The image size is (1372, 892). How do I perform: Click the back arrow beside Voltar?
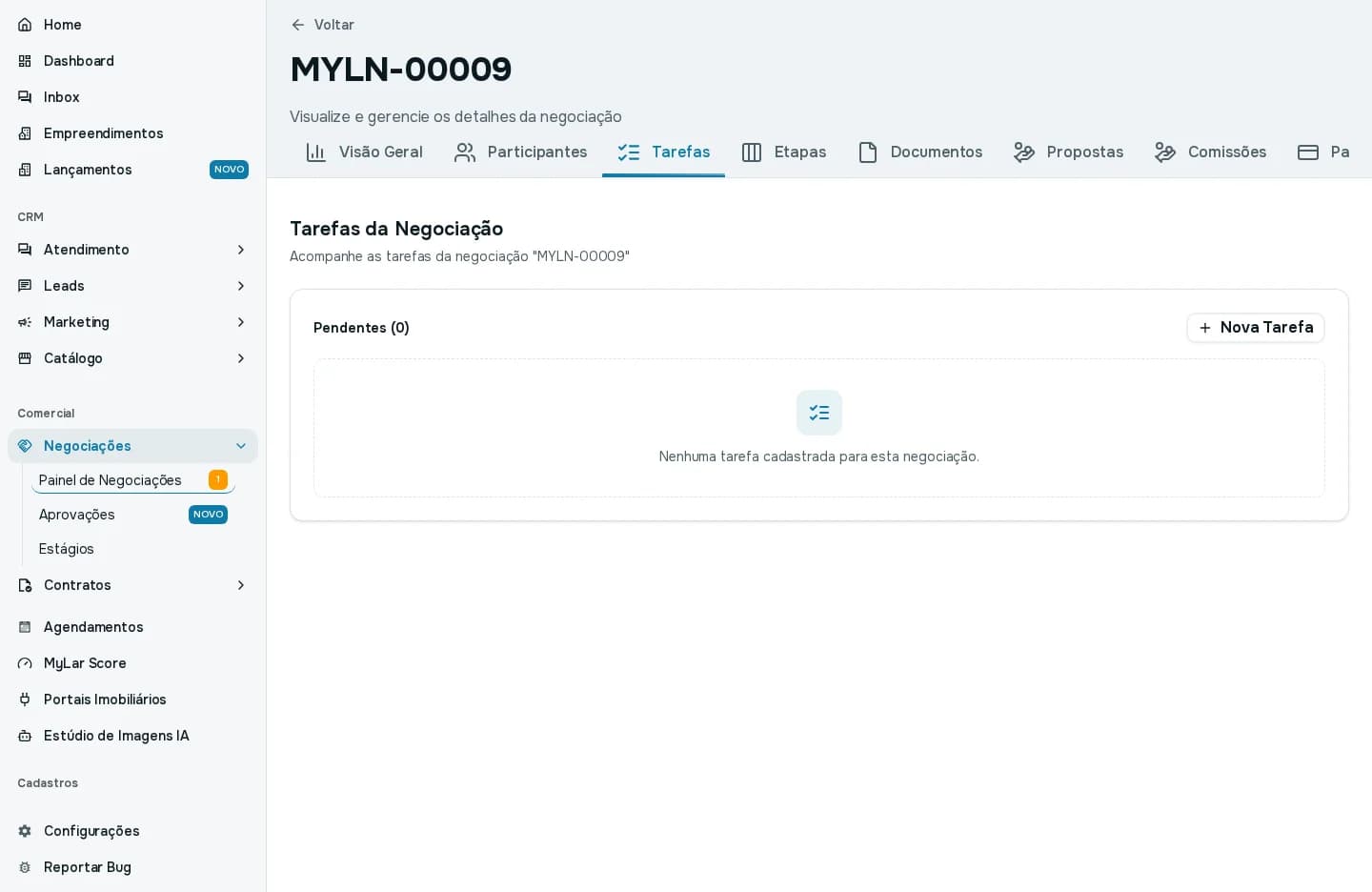tap(298, 25)
